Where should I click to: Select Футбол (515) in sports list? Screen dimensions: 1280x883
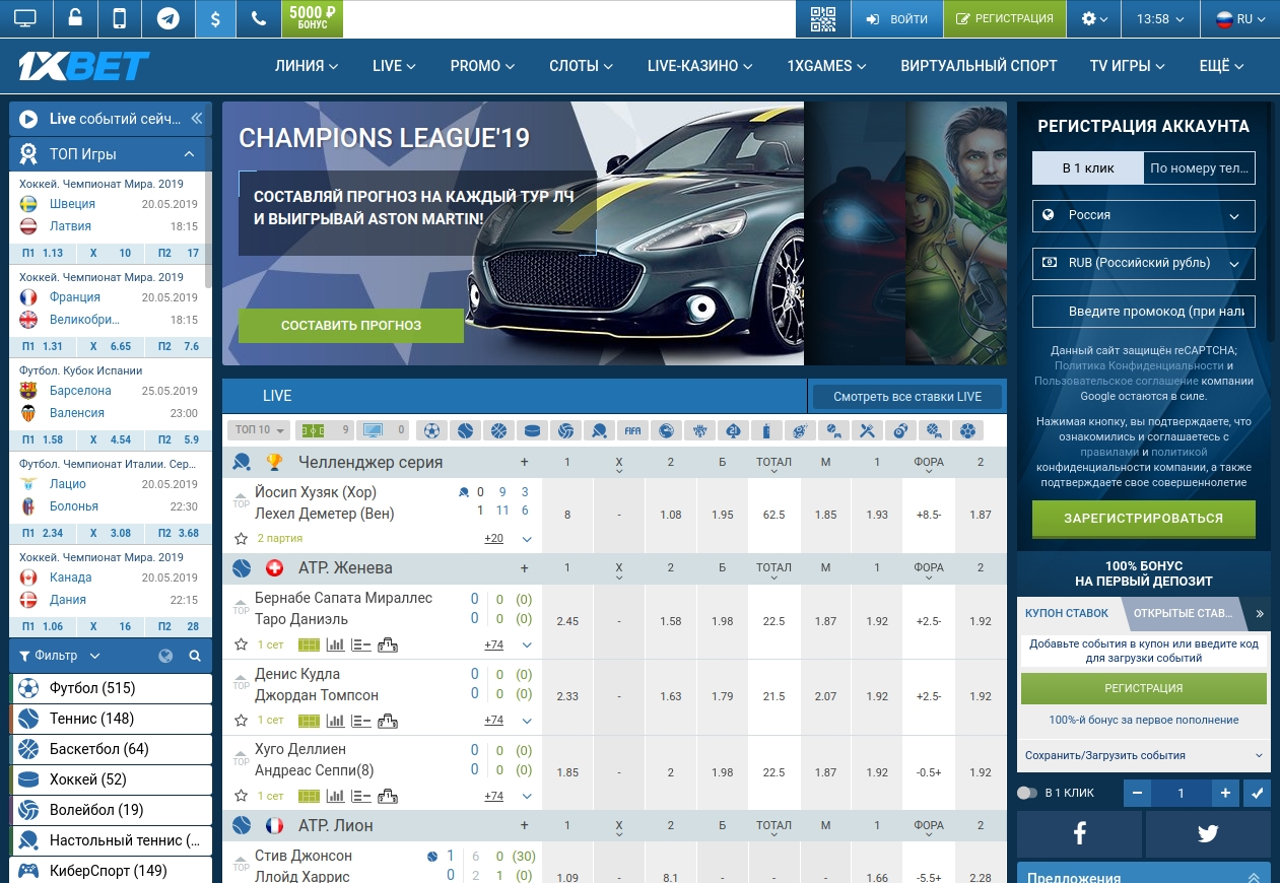(111, 688)
